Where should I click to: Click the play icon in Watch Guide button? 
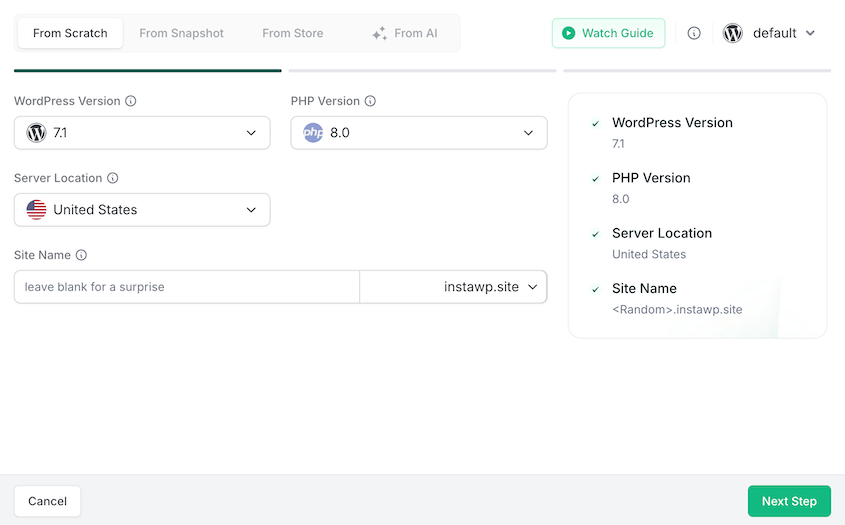(x=569, y=33)
